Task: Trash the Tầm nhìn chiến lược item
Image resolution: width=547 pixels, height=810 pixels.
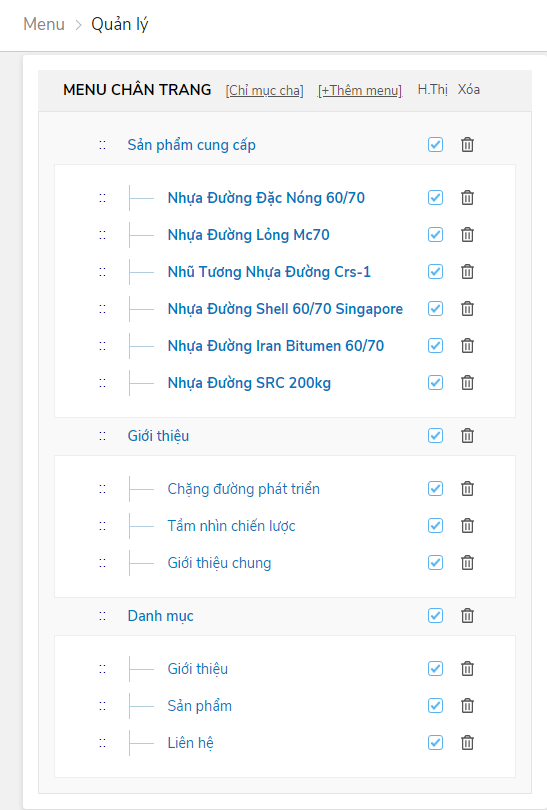Action: coord(467,525)
